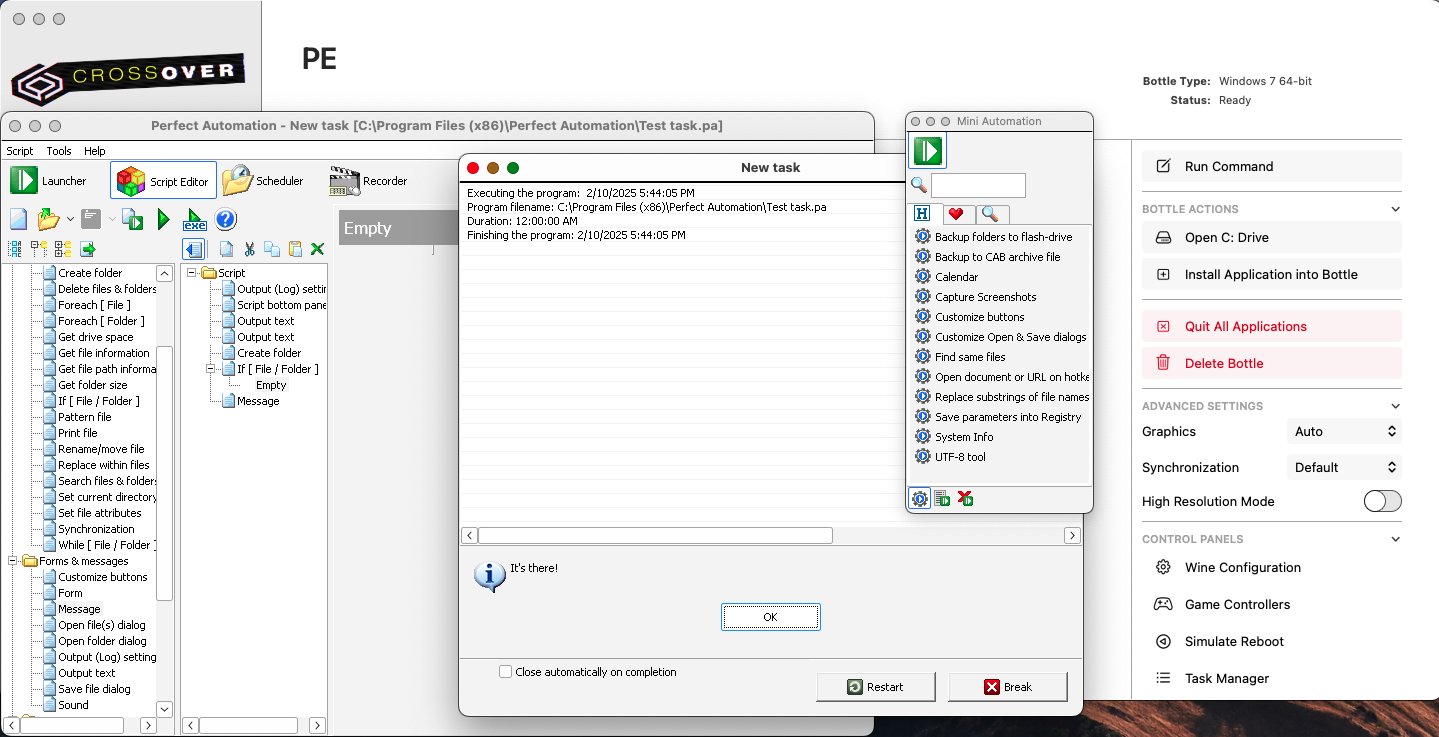Switch to the Scheduler view
Screen dimensions: 1439x737
coord(263,181)
